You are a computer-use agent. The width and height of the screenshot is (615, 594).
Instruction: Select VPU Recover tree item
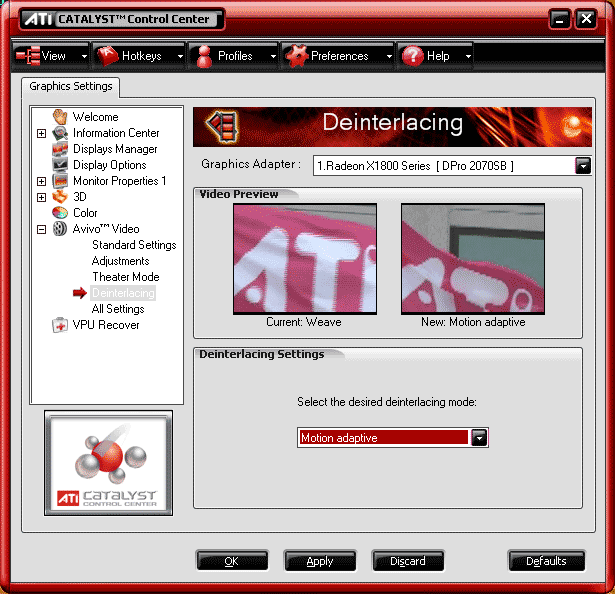pyautogui.click(x=106, y=325)
